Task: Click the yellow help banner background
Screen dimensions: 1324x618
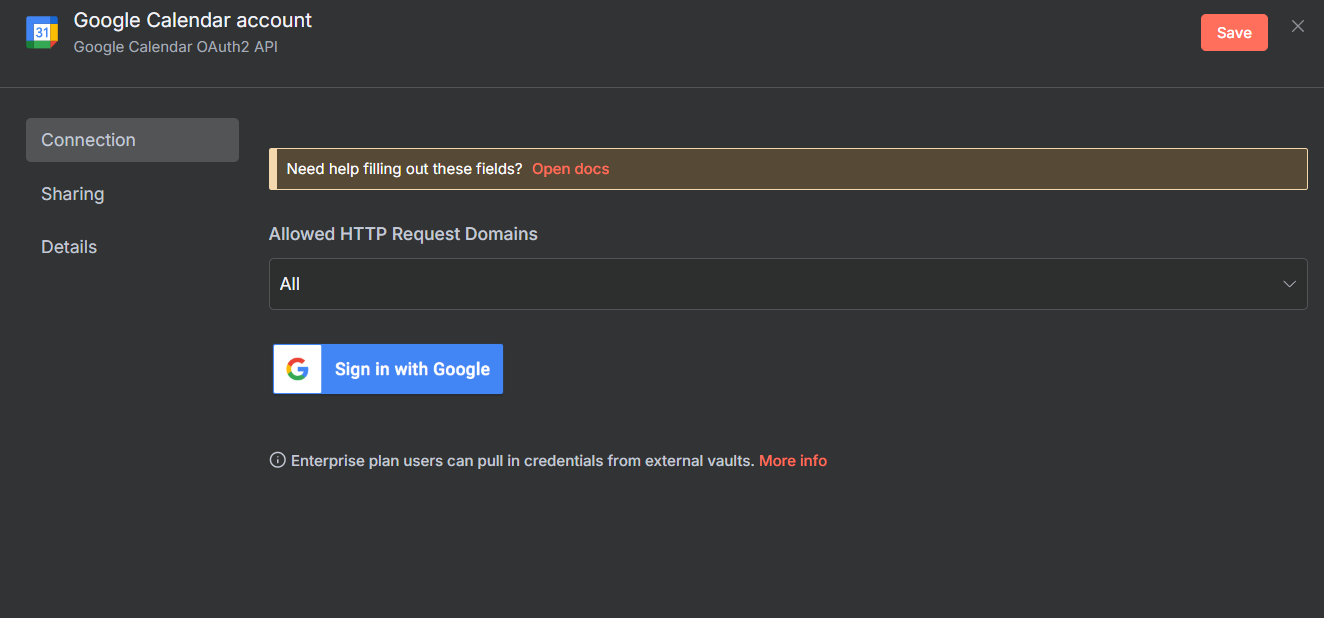Action: pos(950,169)
